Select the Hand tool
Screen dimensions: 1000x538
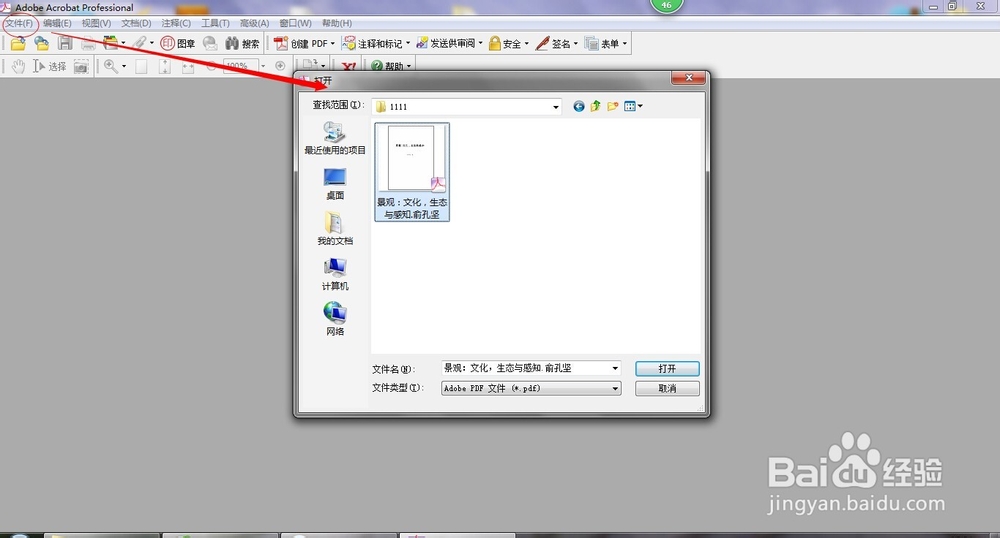[18, 66]
